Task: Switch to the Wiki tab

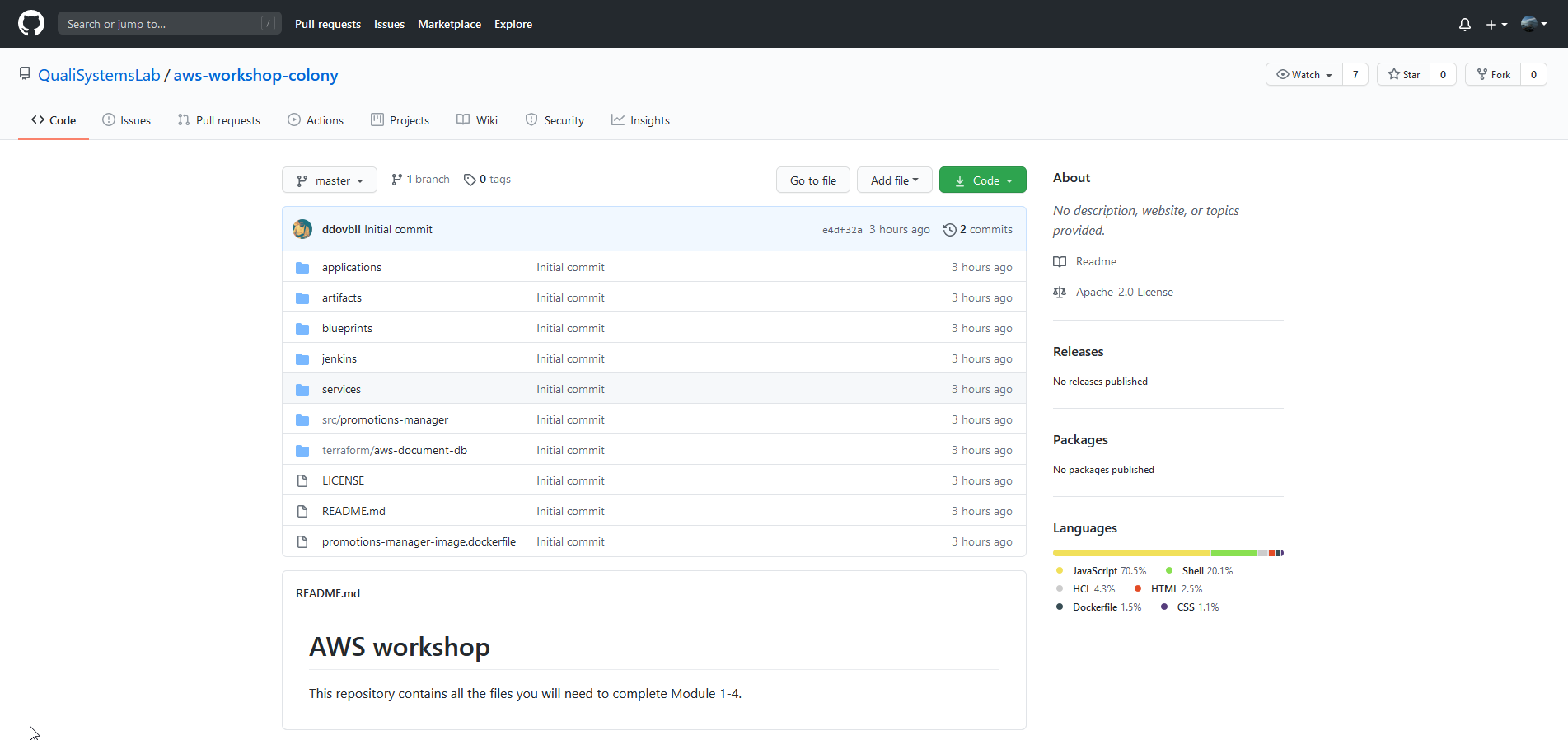Action: [x=477, y=120]
